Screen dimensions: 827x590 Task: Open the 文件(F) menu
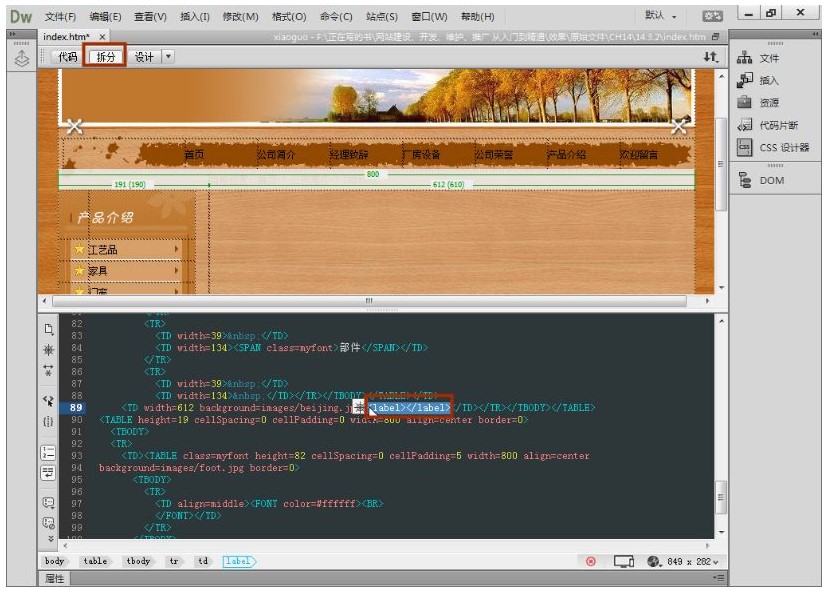coord(60,17)
